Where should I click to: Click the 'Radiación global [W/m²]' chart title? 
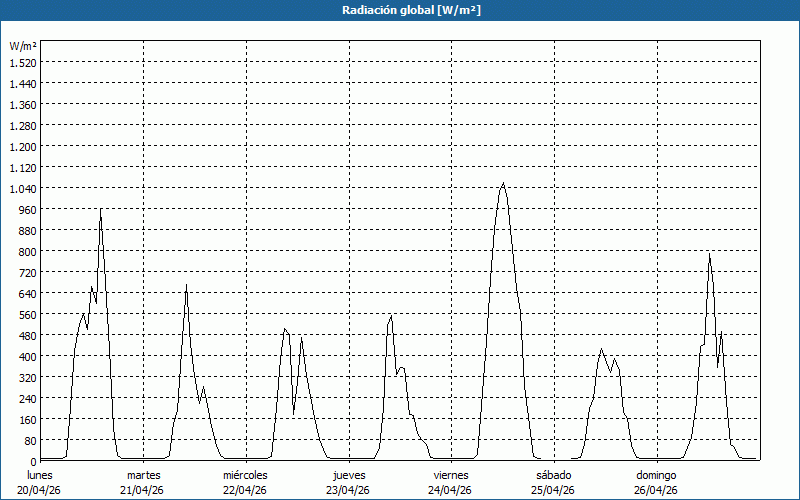click(x=400, y=10)
